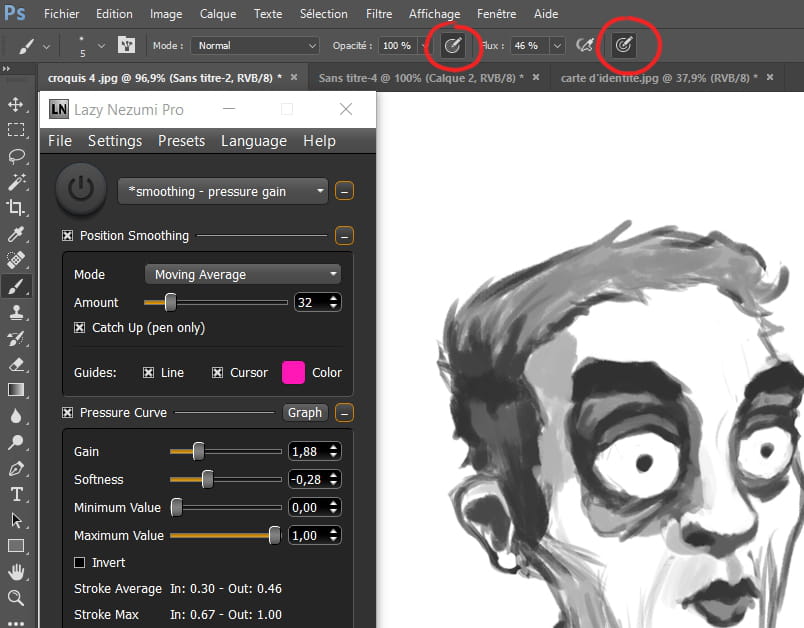Open the brush settings panel icon
Screen dimensions: 804x628
[126, 45]
